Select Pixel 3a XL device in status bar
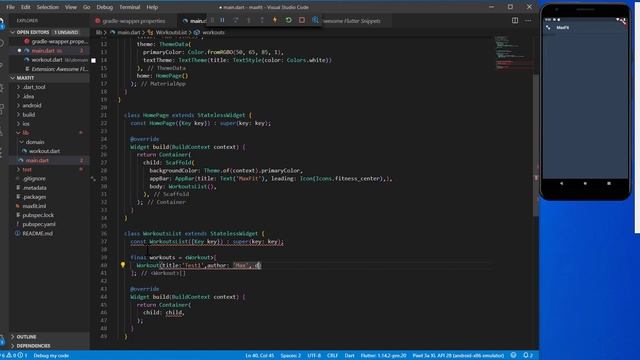 tap(458, 356)
